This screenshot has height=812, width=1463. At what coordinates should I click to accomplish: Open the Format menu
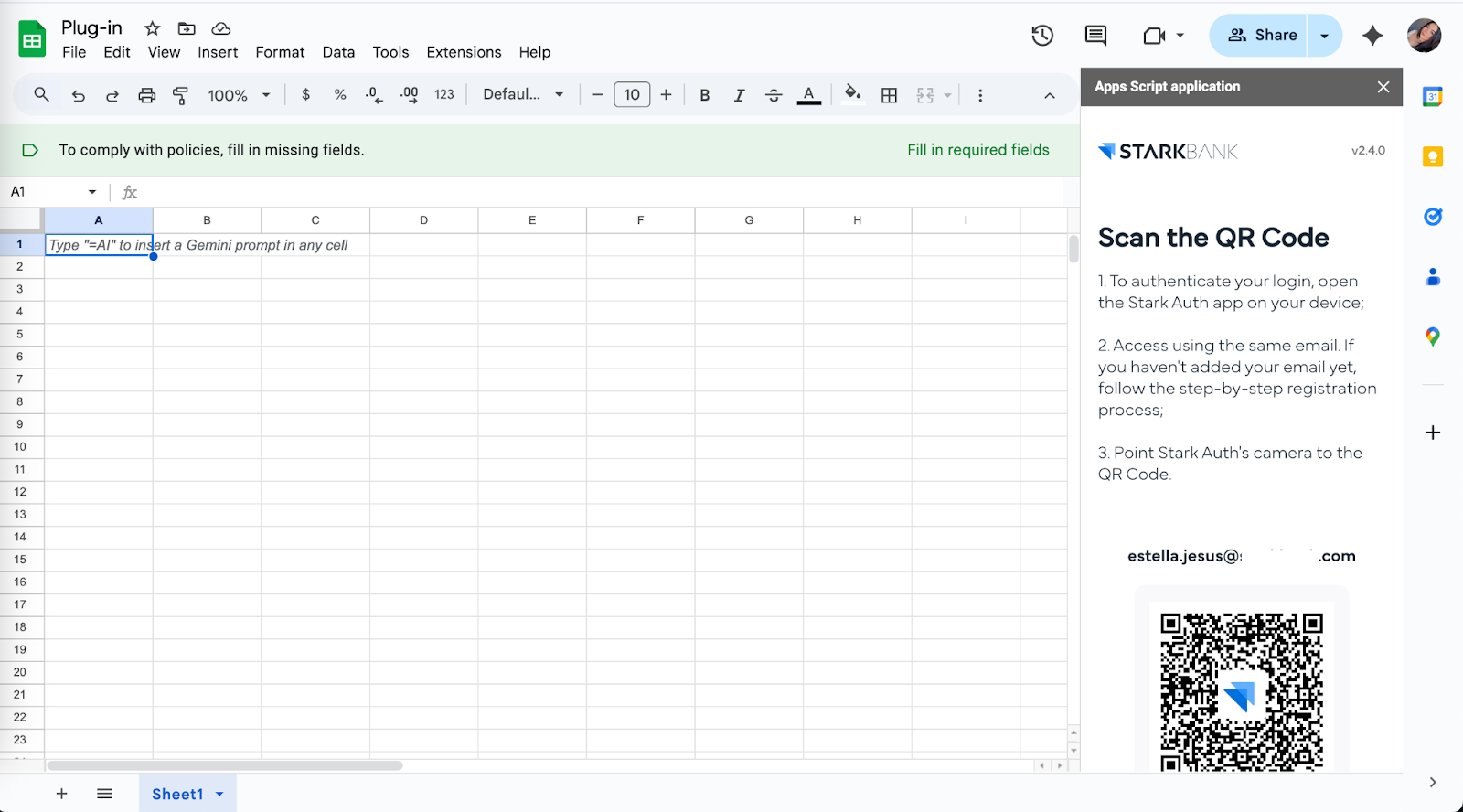pyautogui.click(x=280, y=52)
